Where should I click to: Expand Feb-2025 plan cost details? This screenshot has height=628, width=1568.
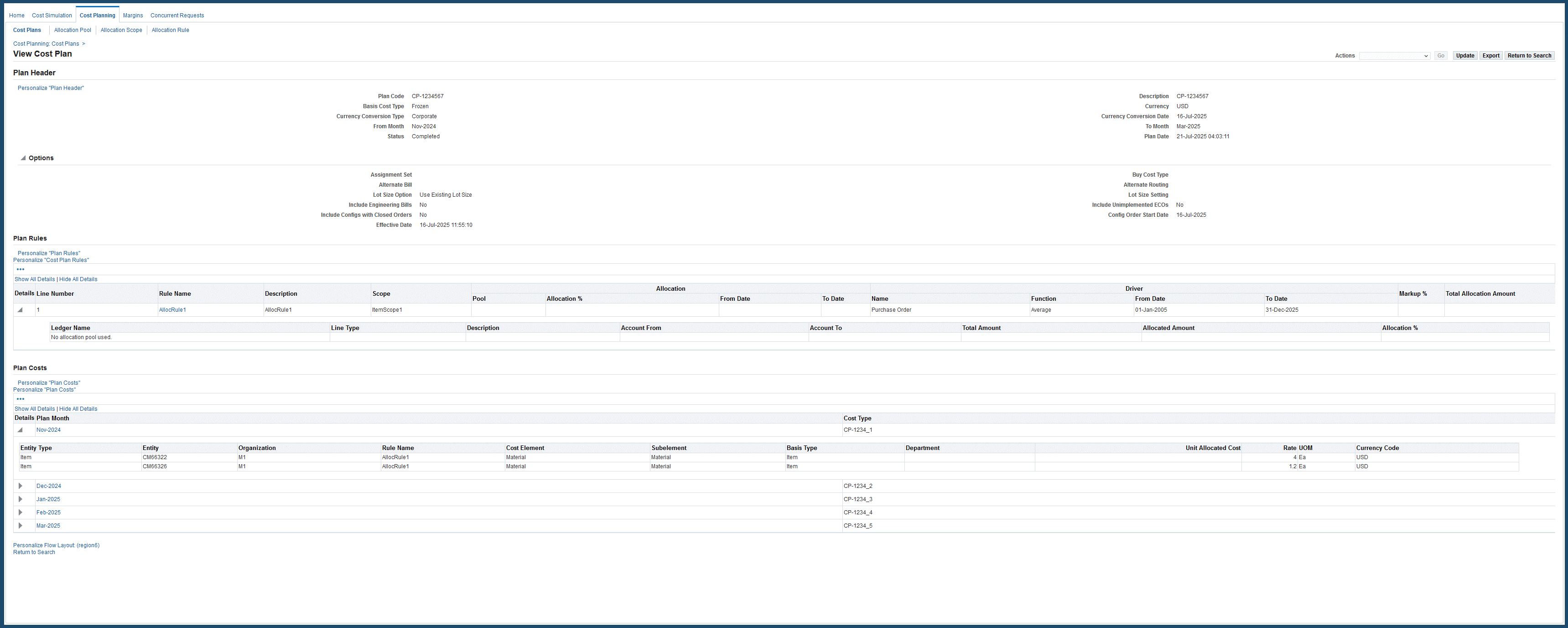point(20,512)
